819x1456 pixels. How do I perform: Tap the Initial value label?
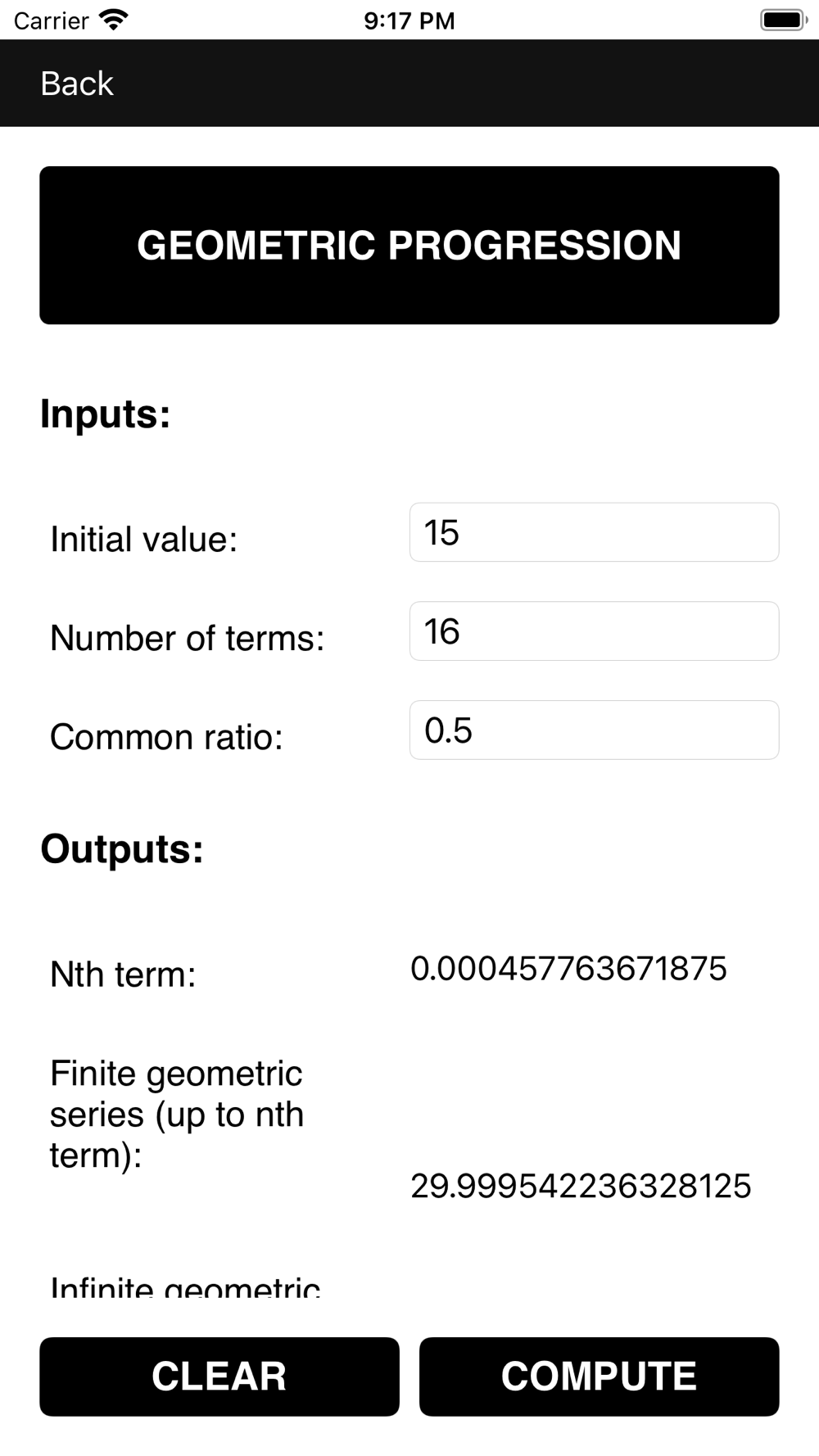tap(144, 540)
